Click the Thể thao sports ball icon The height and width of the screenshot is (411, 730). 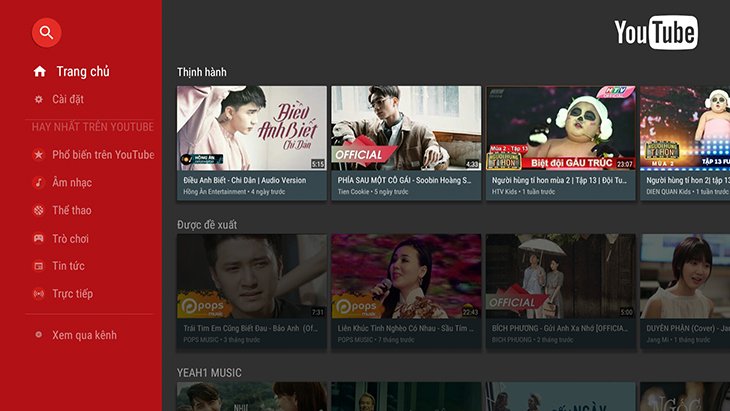pos(39,211)
